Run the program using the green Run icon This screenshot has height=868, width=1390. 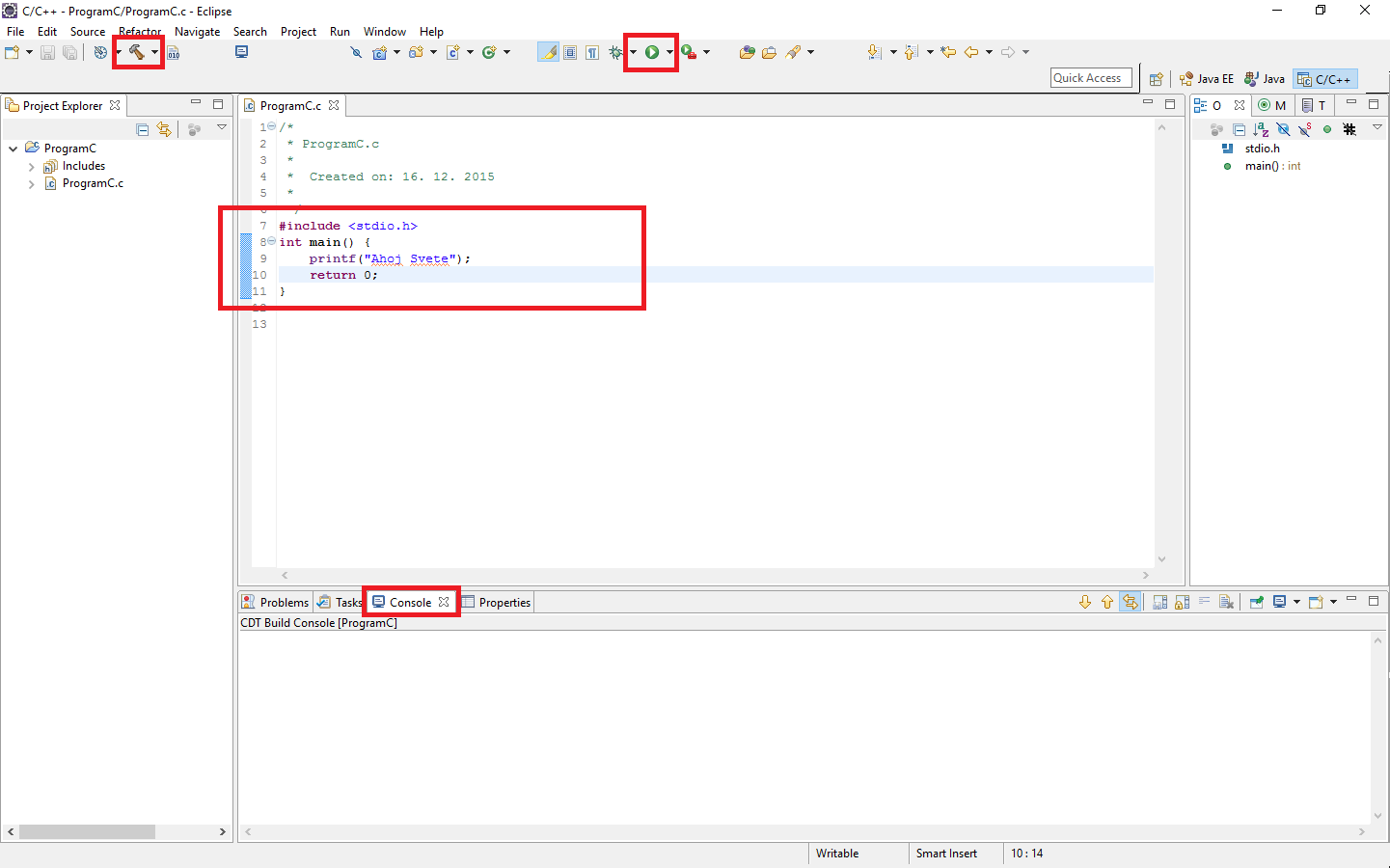[x=651, y=52]
